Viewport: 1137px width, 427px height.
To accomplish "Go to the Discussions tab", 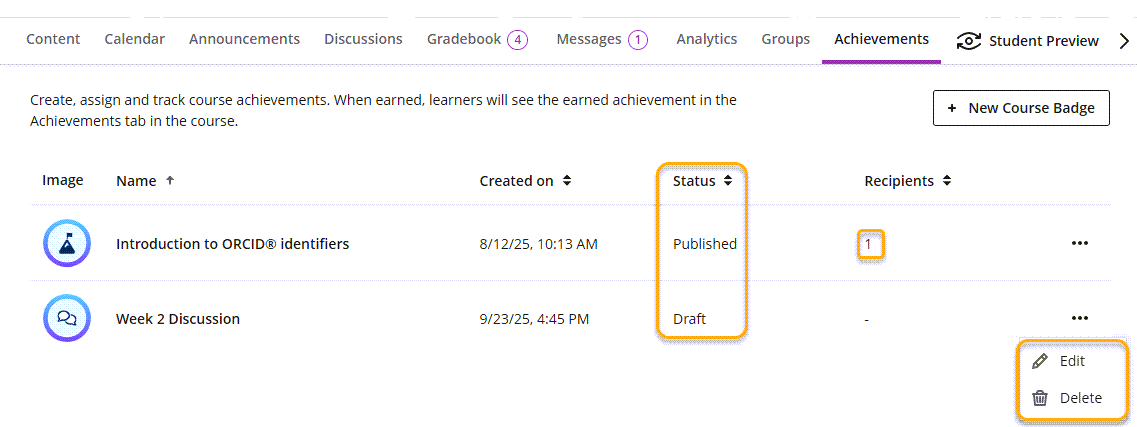I will [x=363, y=39].
